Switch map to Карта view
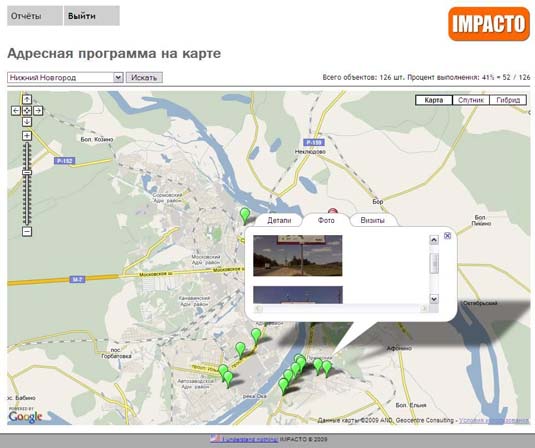Image resolution: width=535 pixels, height=448 pixels. pos(434,100)
